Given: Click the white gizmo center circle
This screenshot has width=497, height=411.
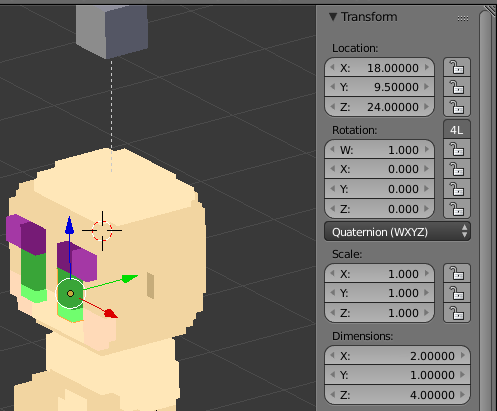Looking at the screenshot, I should click(70, 293).
